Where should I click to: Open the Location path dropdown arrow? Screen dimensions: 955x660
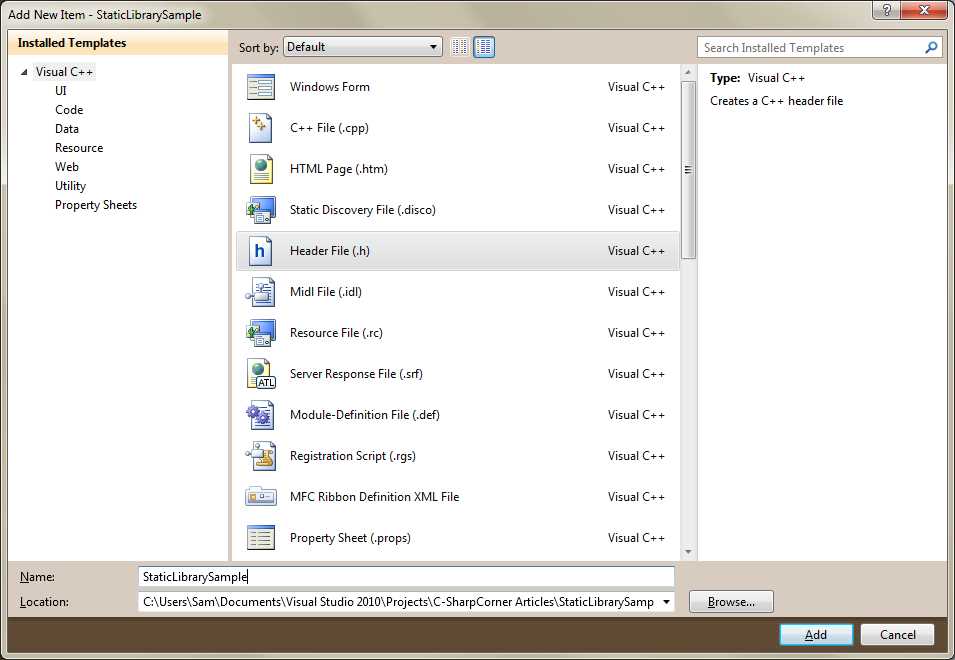pos(664,601)
